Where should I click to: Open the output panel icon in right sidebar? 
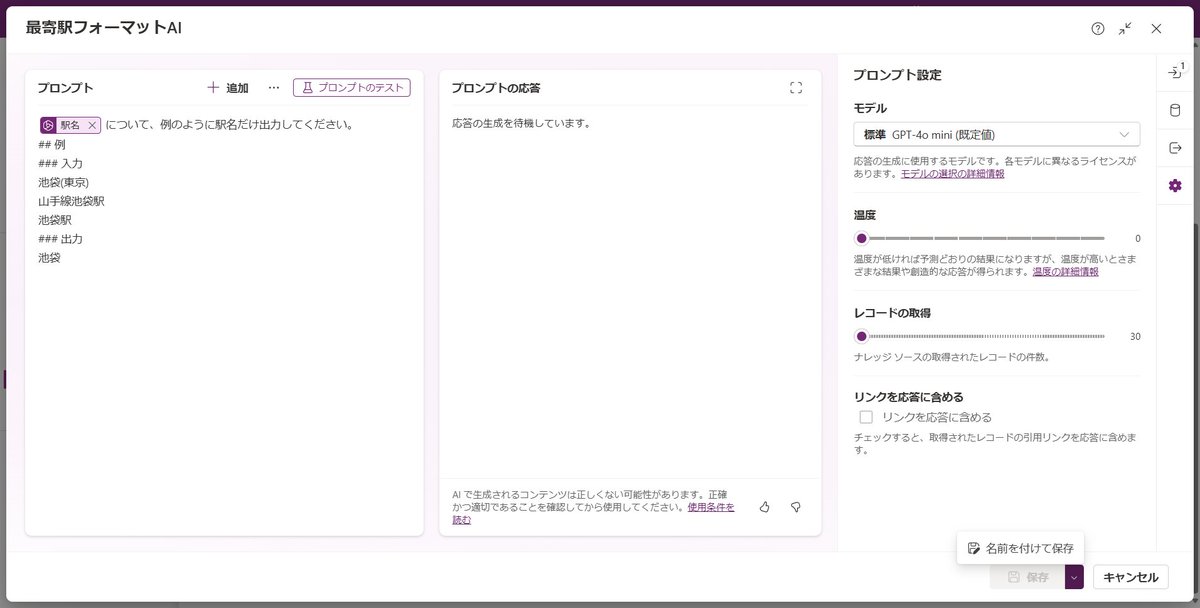pos(1175,148)
